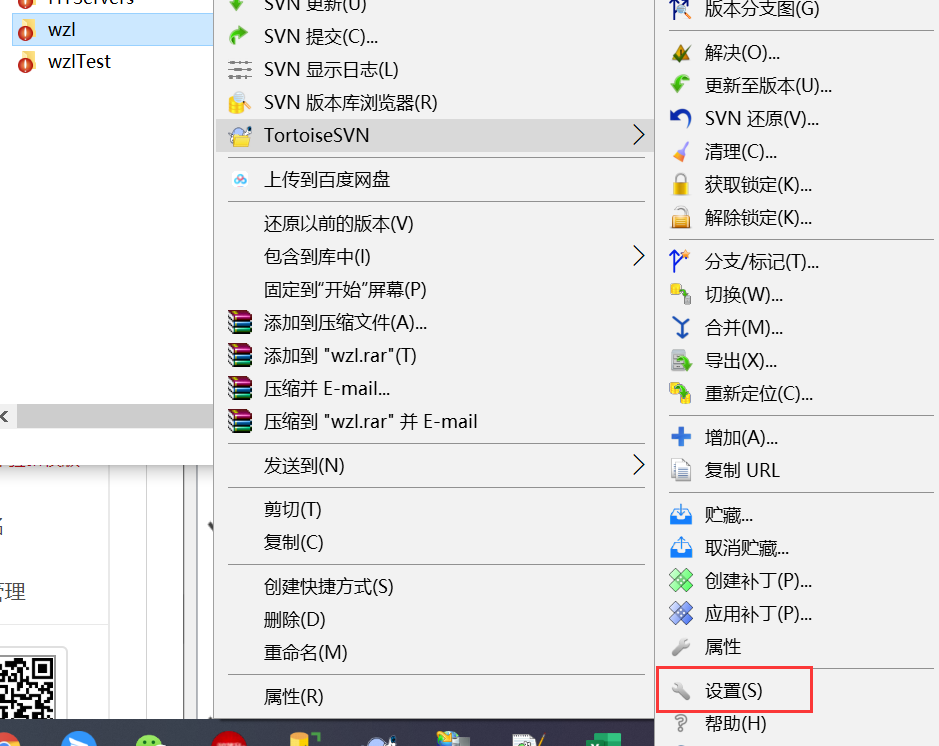This screenshot has height=746, width=939.
Task: Expand the 包含到库中(I) submenu arrow
Action: click(639, 256)
